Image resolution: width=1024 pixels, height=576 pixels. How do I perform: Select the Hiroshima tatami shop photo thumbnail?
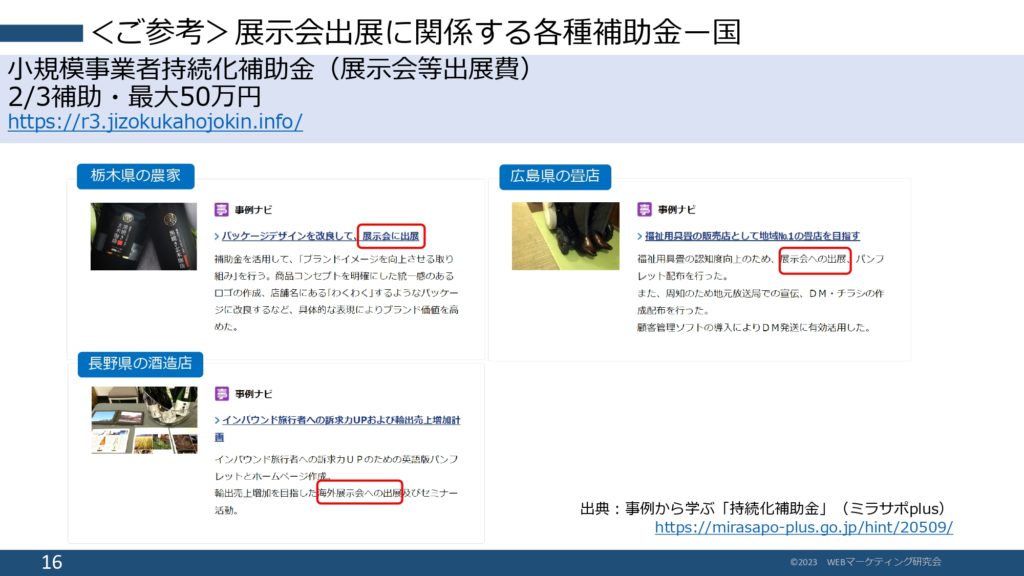(565, 236)
